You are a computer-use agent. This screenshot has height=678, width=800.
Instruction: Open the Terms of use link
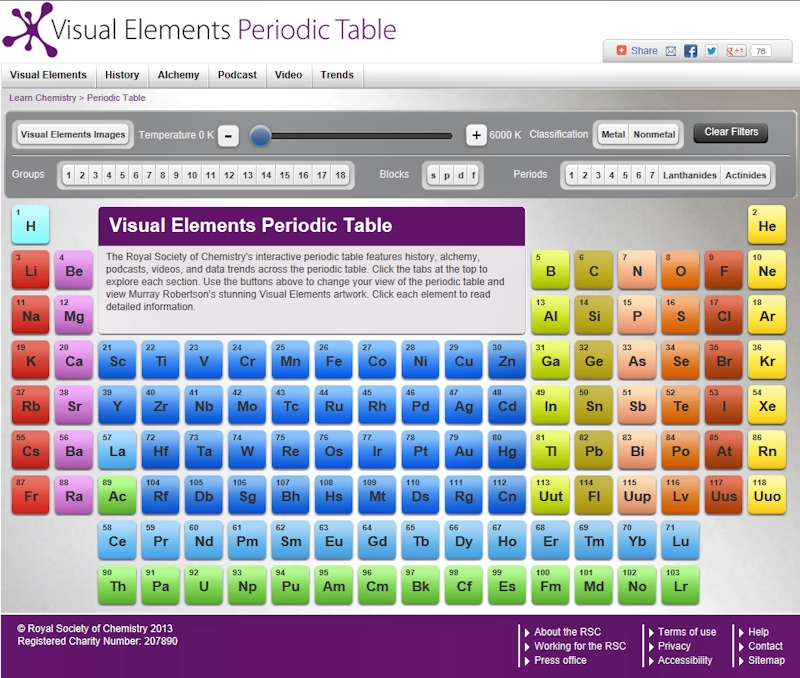pos(687,632)
